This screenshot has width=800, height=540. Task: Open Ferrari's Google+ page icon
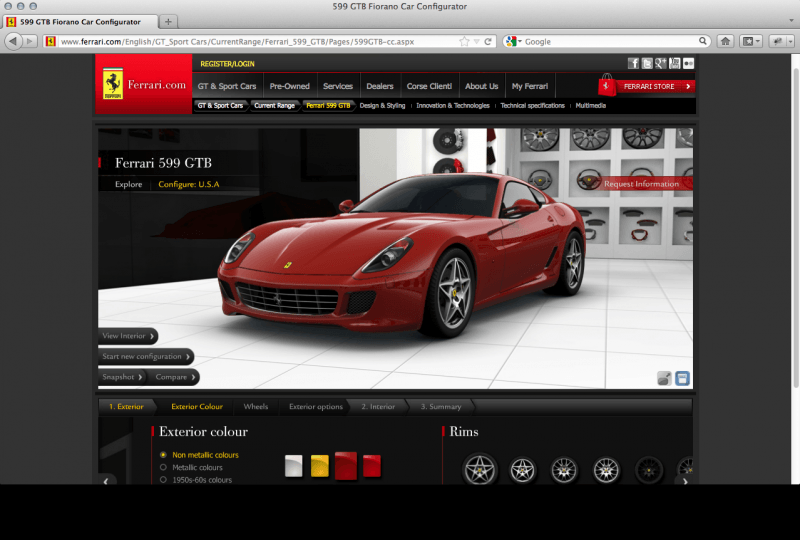click(x=661, y=63)
